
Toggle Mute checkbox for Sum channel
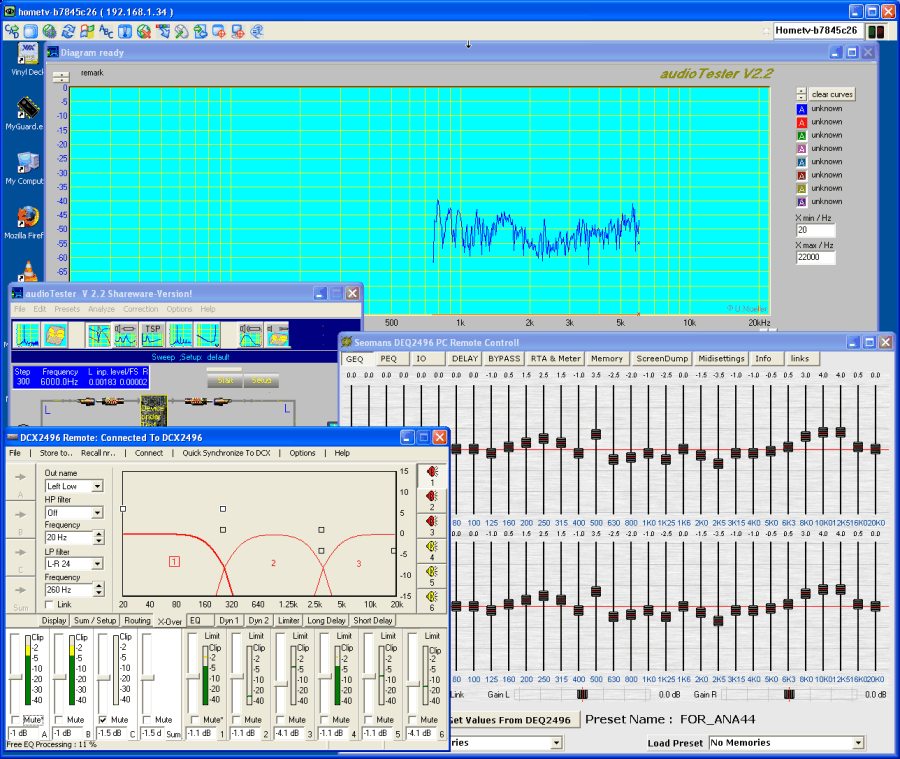(x=147, y=719)
